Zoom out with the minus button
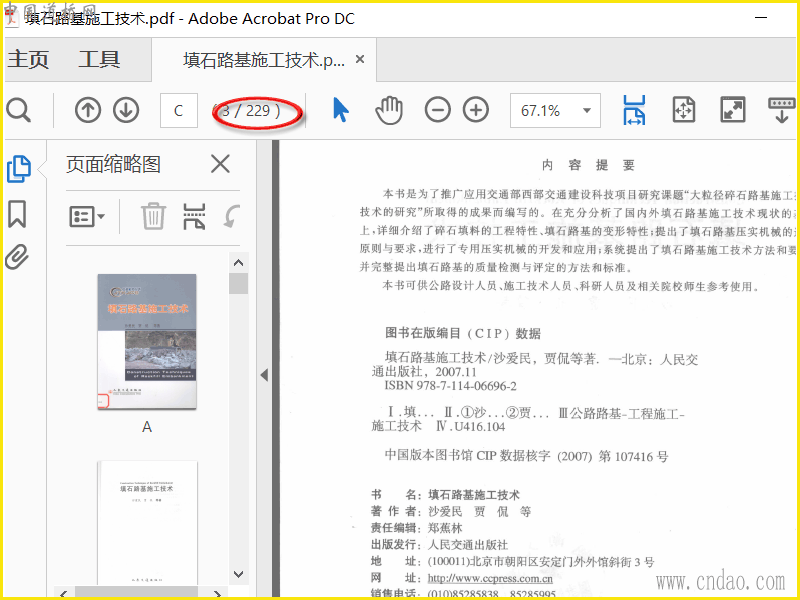 [x=437, y=110]
